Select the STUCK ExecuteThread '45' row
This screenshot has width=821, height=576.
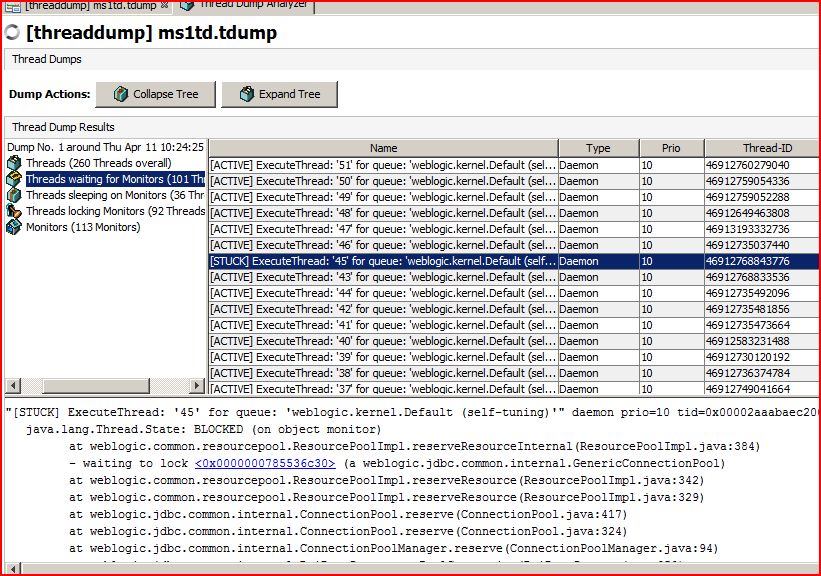pyautogui.click(x=380, y=261)
